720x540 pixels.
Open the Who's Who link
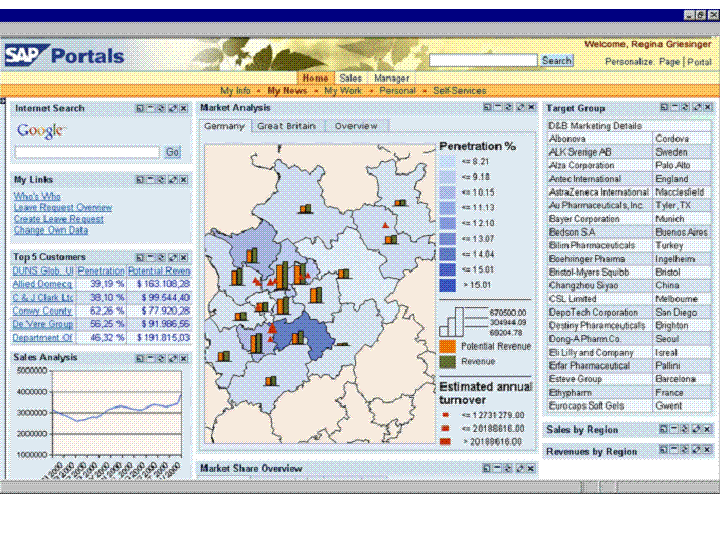click(x=37, y=196)
